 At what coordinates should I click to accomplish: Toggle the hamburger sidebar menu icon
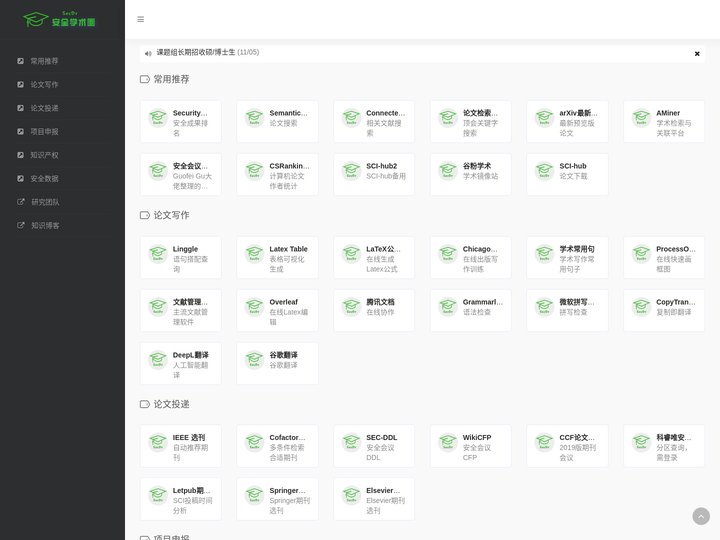[x=141, y=19]
